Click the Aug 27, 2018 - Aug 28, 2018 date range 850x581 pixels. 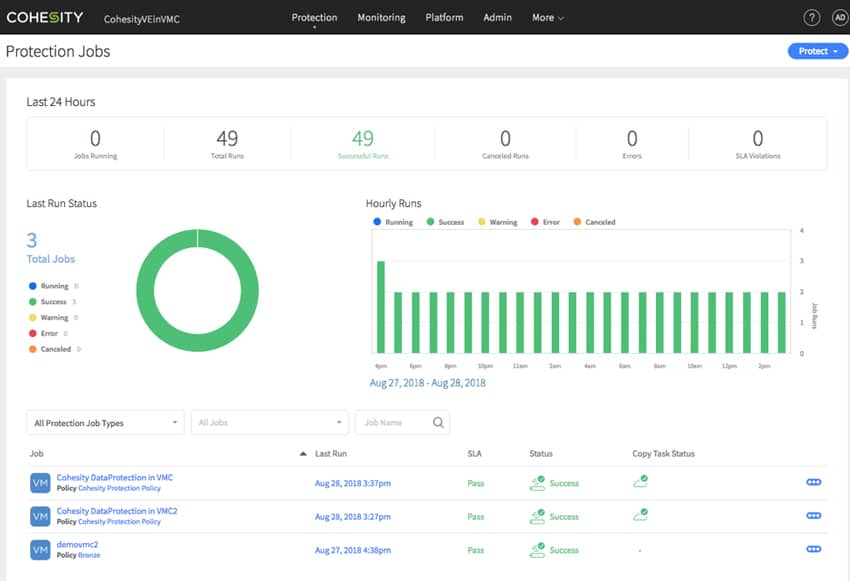[x=428, y=383]
